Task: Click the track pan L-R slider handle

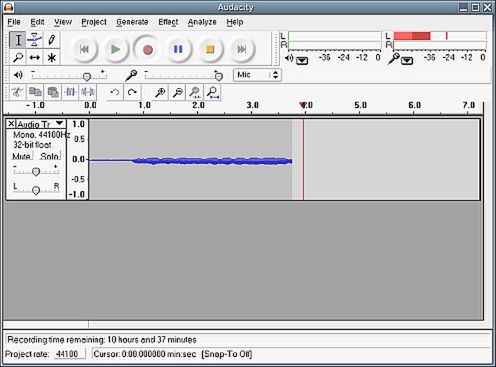Action: click(36, 190)
